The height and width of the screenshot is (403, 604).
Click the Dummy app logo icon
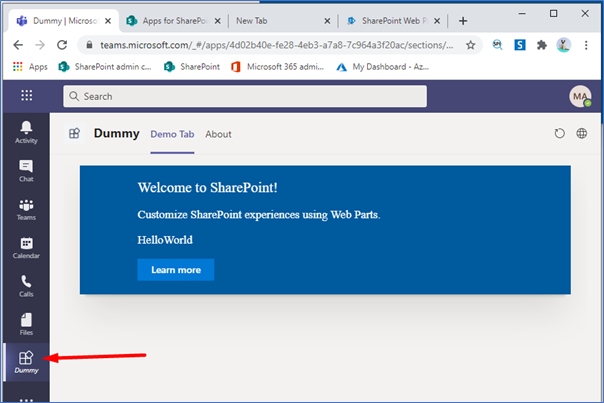point(74,133)
